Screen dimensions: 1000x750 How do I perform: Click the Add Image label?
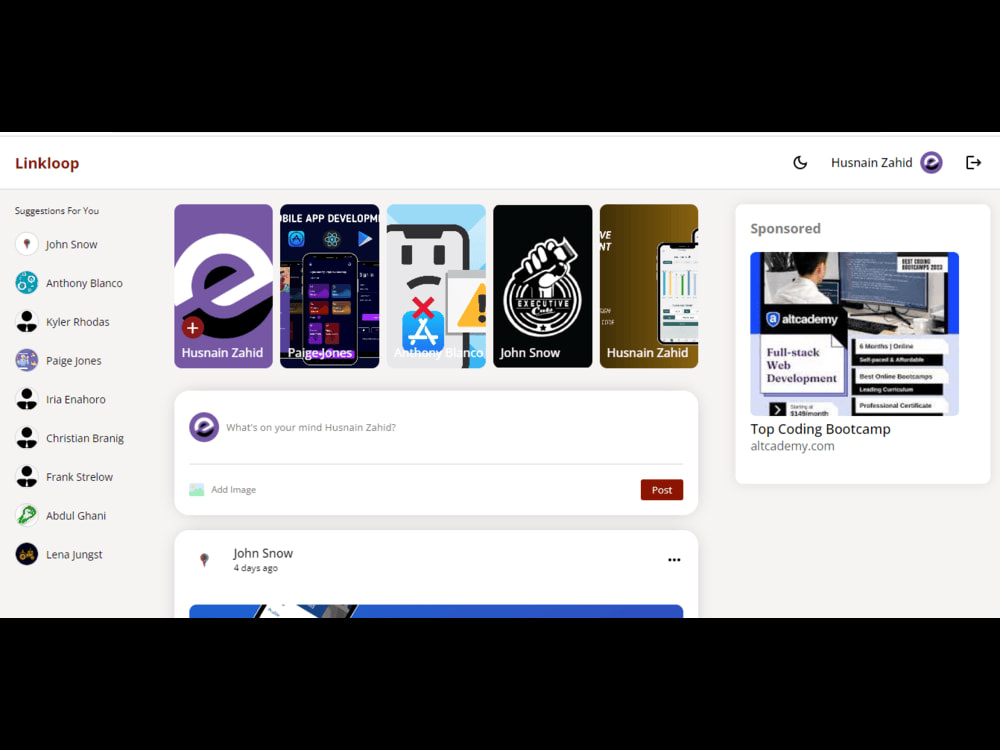pos(233,490)
